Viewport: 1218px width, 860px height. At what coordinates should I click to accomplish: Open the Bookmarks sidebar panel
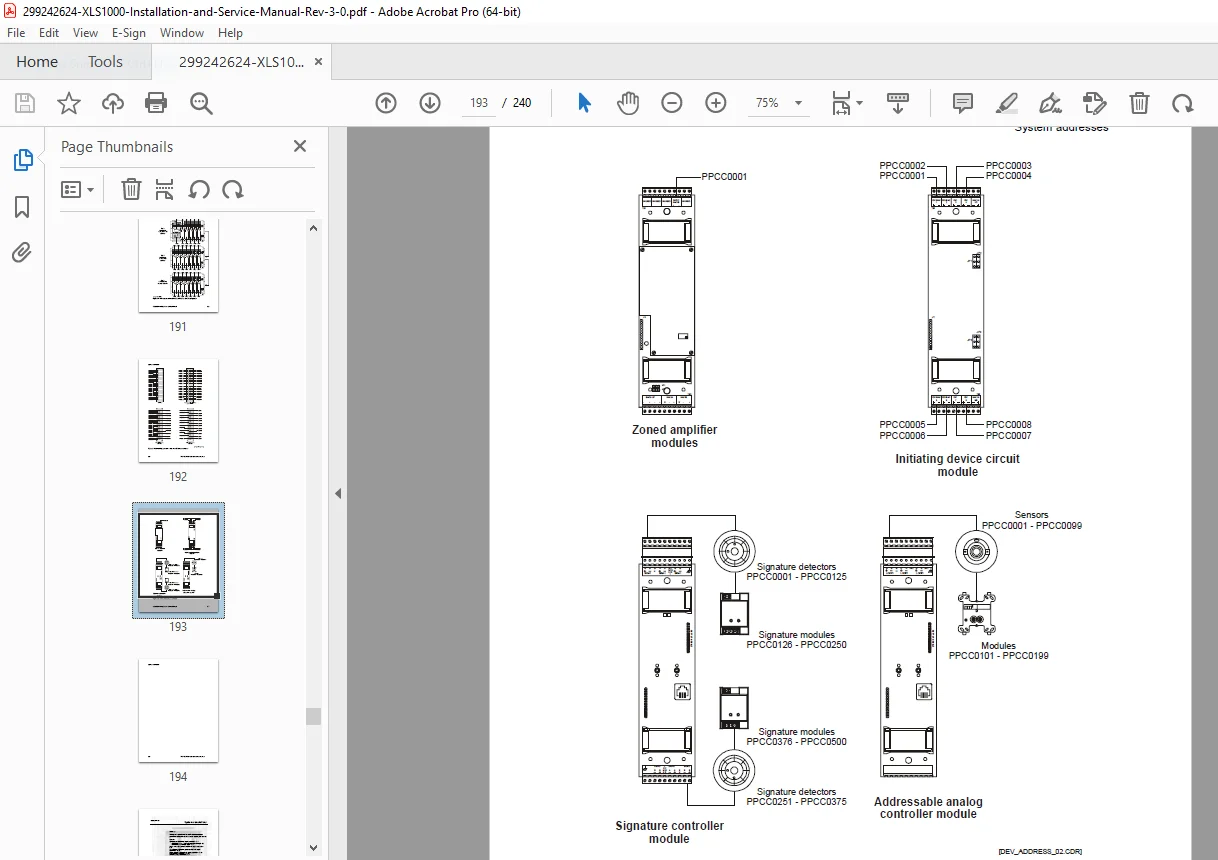22,207
